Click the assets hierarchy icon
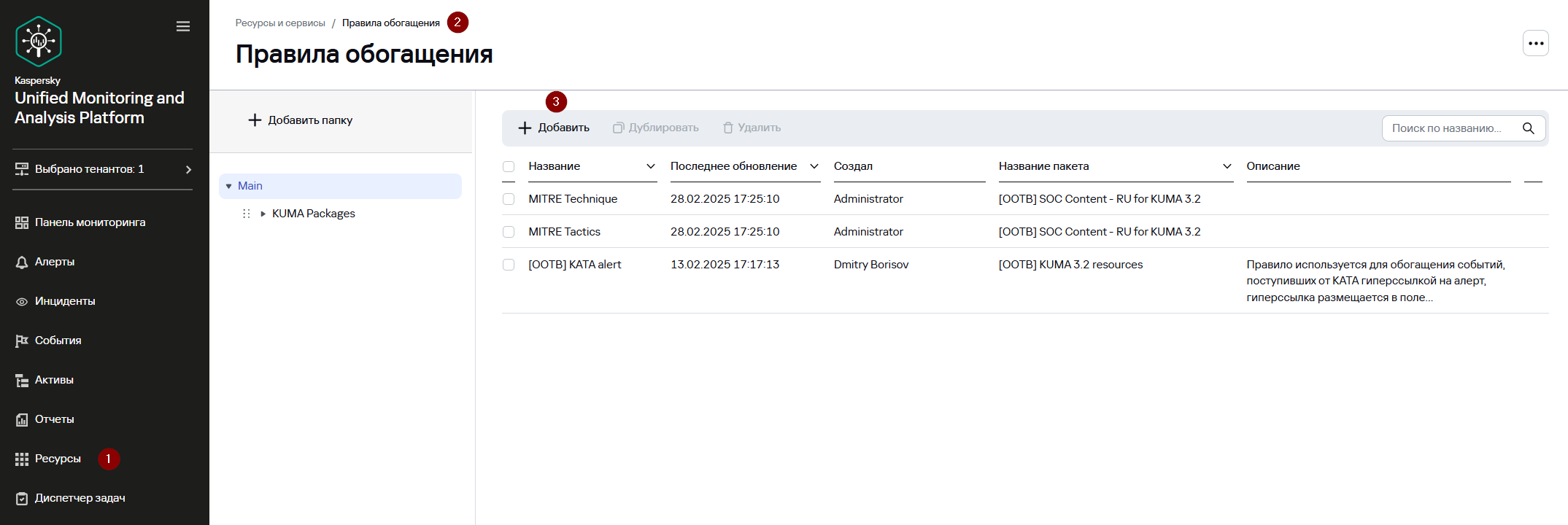This screenshot has height=525, width=1568. pos(22,380)
